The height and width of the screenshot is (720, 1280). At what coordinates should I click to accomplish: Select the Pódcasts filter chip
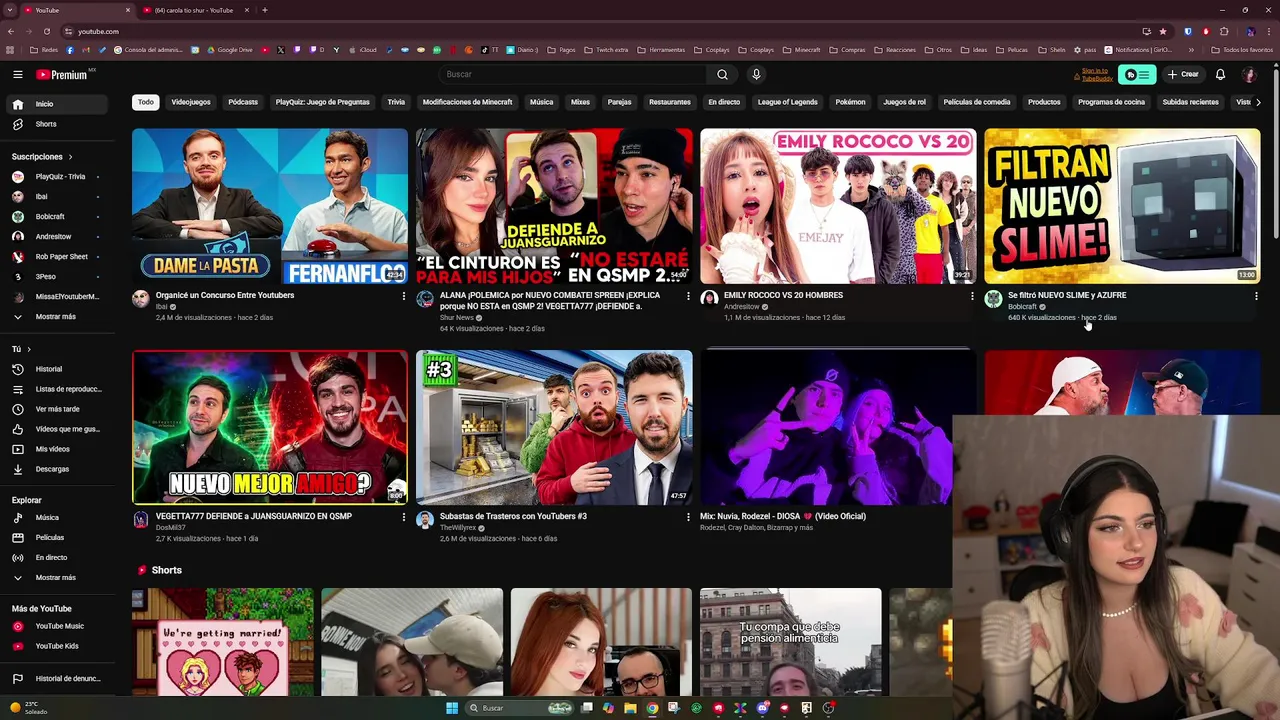pyautogui.click(x=243, y=102)
